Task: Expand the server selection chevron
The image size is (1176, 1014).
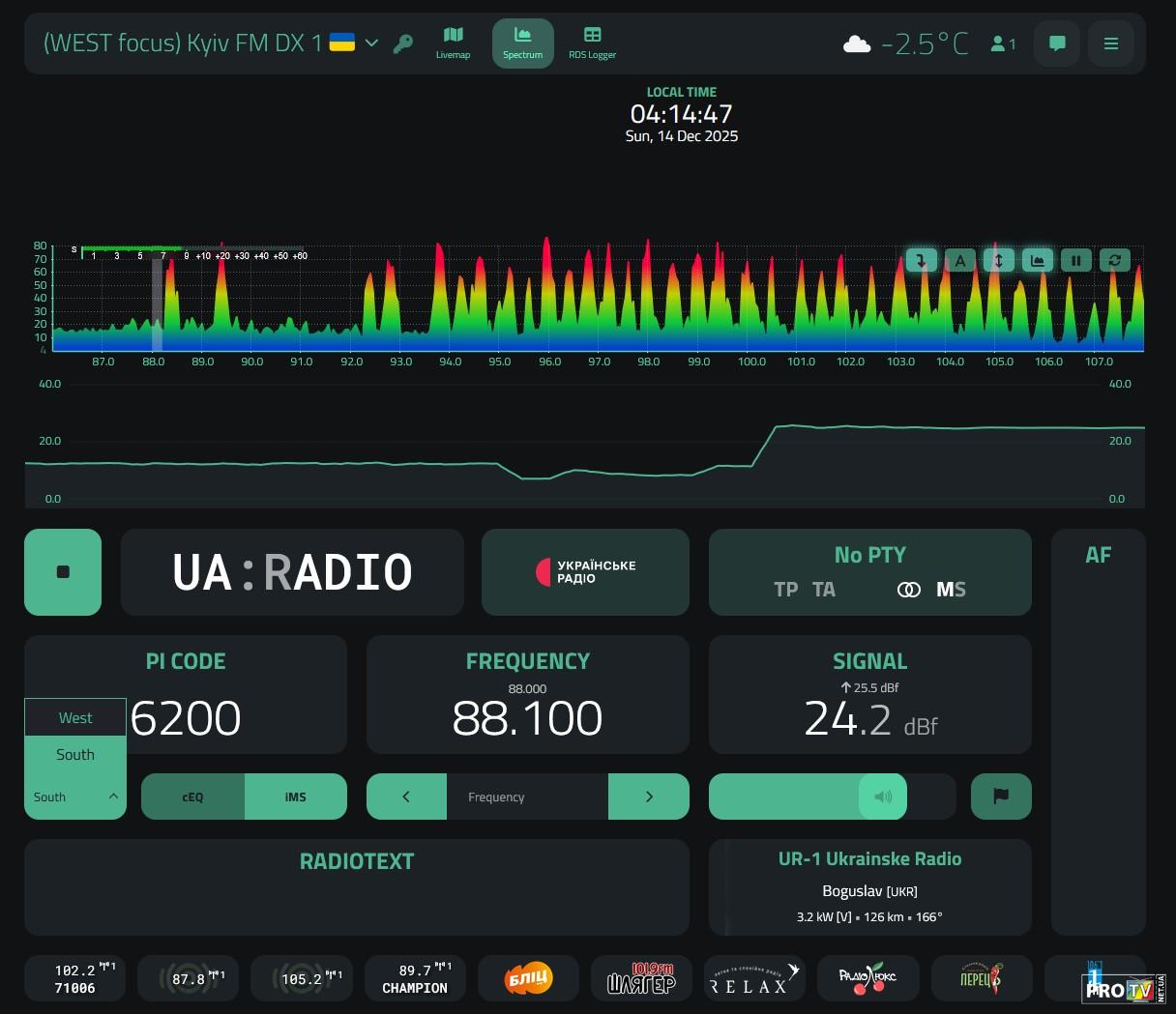Action: click(x=371, y=43)
